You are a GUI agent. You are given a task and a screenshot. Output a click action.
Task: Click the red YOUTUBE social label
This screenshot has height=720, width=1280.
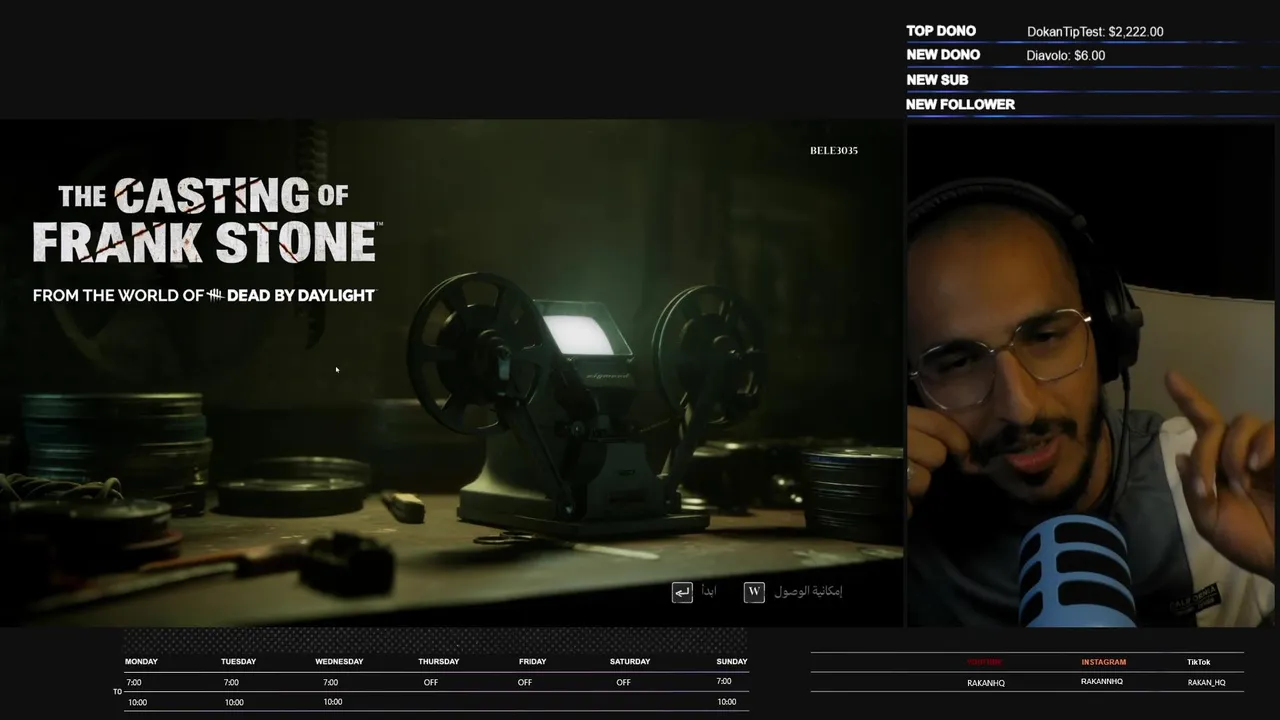click(x=984, y=662)
